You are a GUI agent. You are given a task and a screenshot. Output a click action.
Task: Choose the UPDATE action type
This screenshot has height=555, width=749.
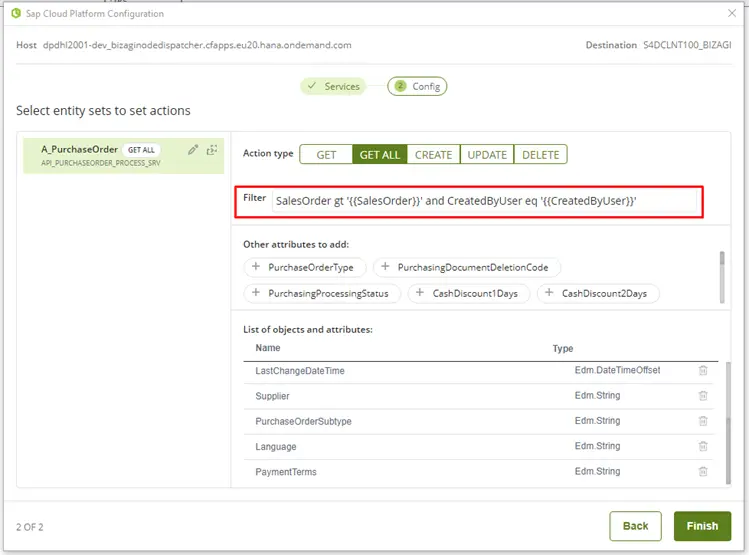(487, 155)
